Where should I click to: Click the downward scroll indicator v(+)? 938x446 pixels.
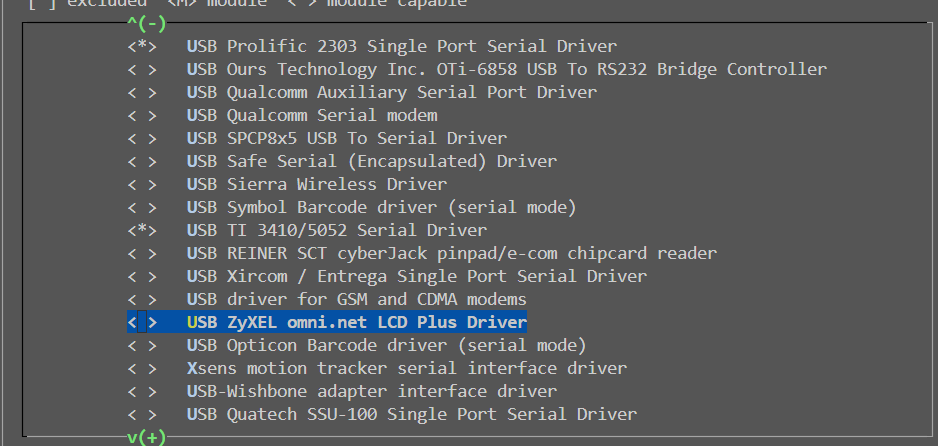coord(147,438)
